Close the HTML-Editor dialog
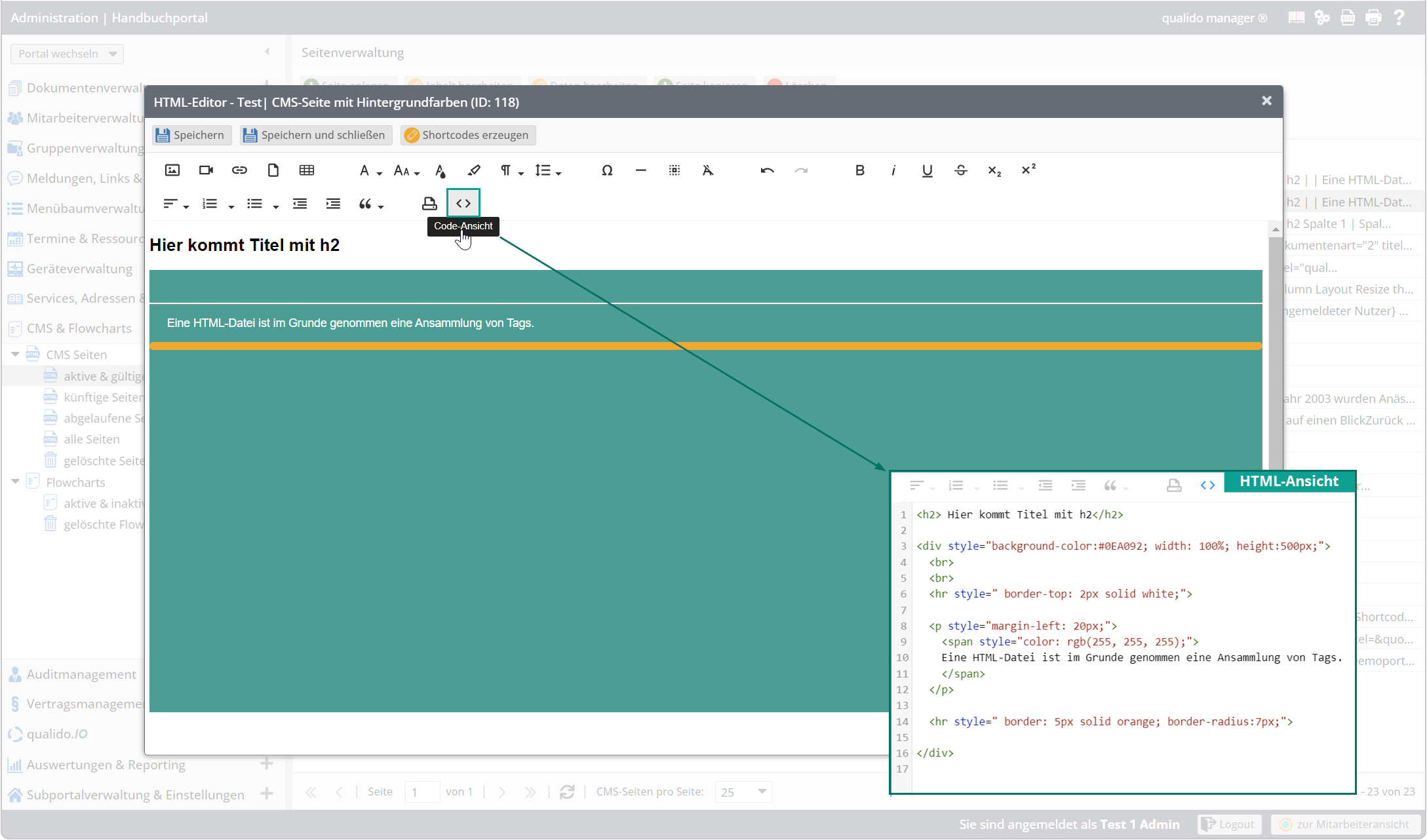 coord(1266,100)
